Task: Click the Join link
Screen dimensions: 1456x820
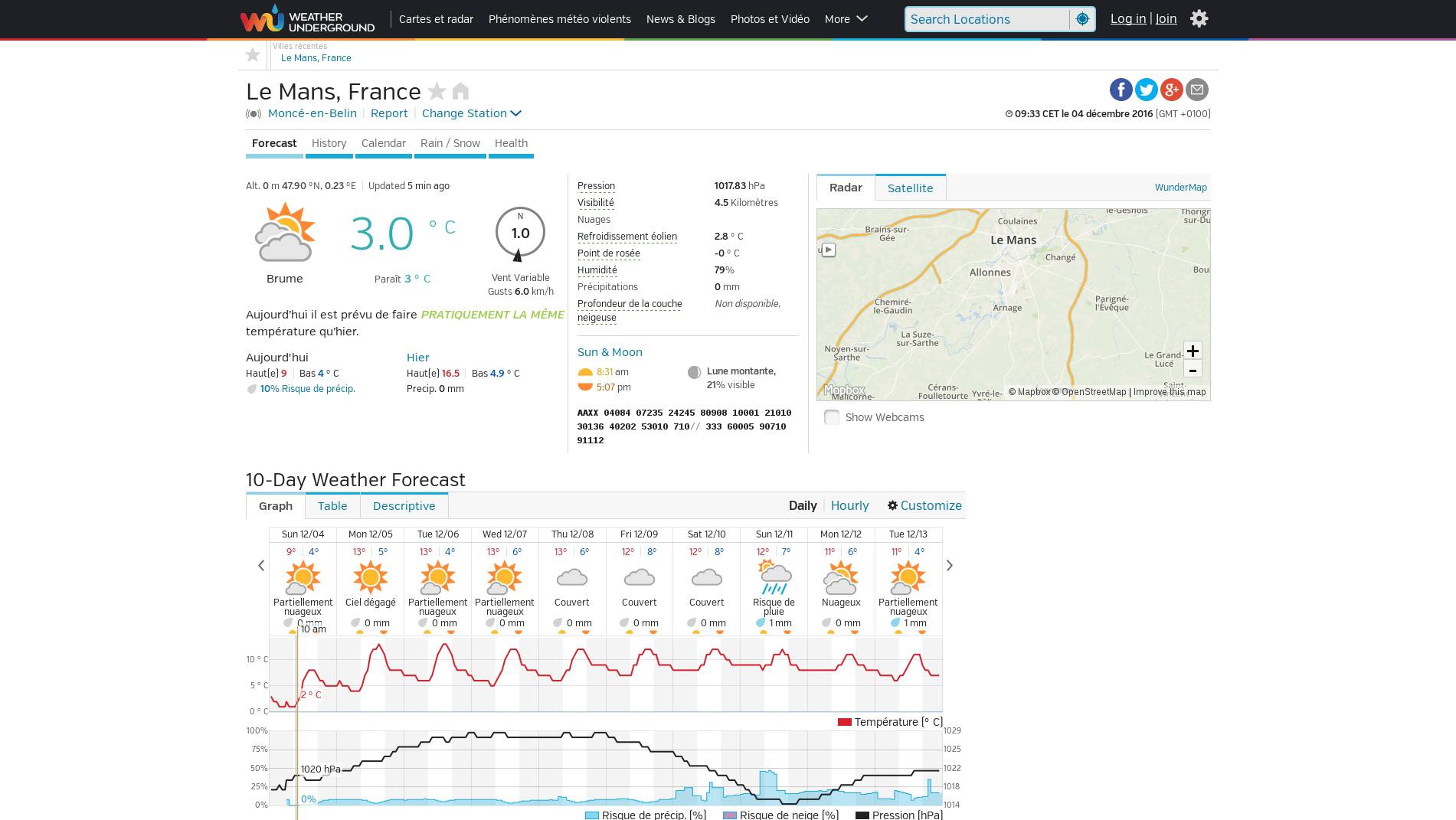Action: tap(1166, 18)
